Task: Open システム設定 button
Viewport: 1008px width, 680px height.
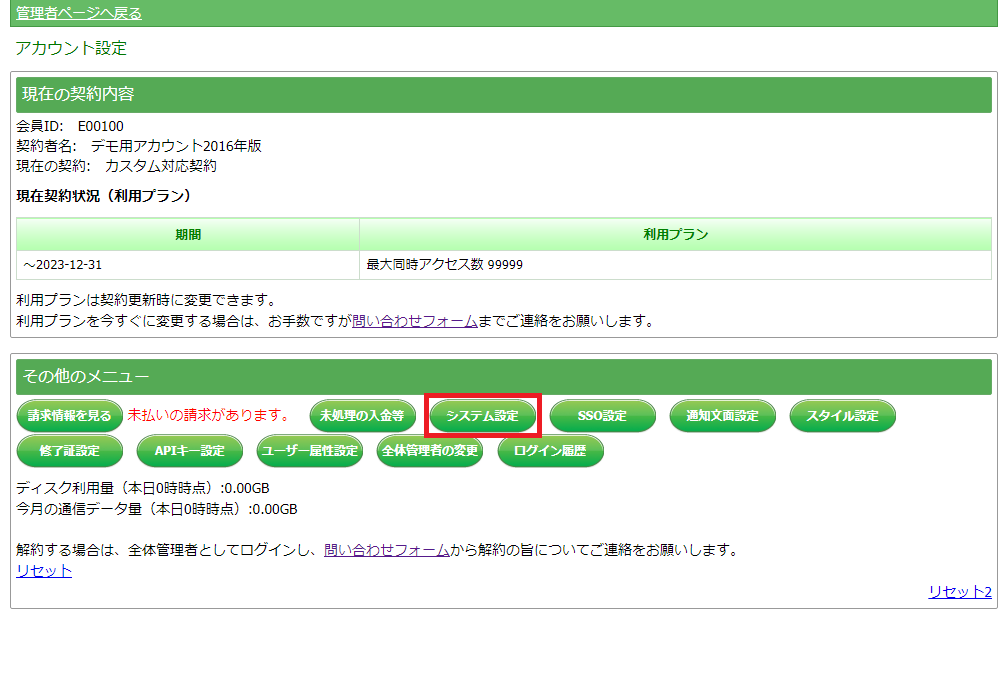Action: (482, 416)
